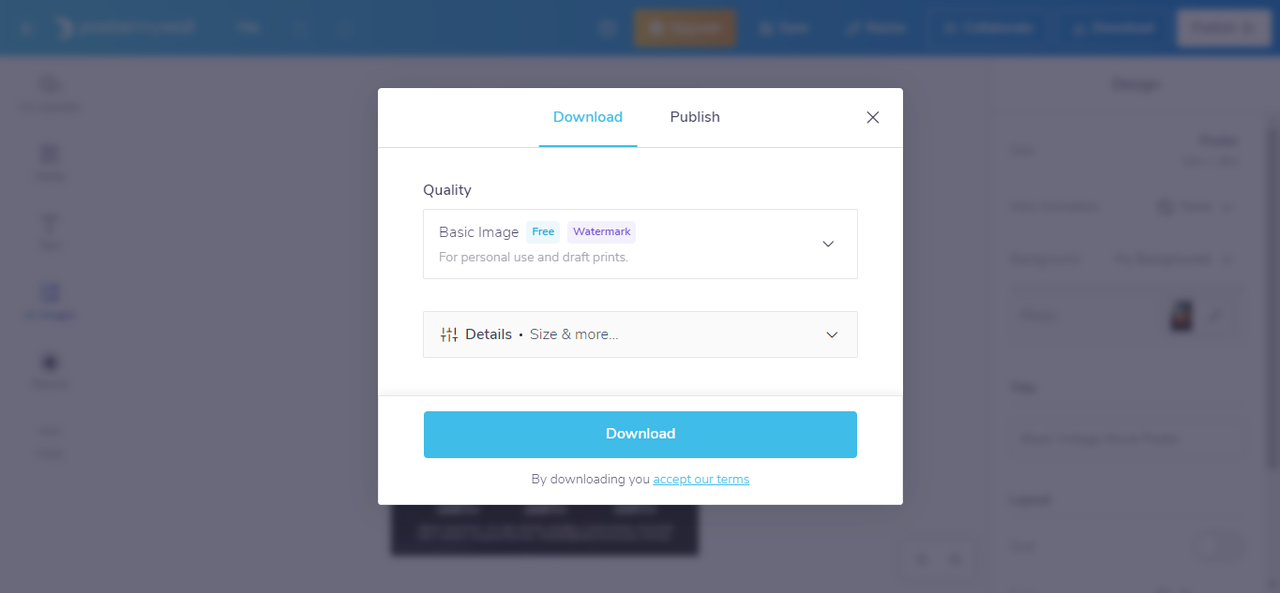
Task: Click the purple Watermark badge
Action: (601, 232)
